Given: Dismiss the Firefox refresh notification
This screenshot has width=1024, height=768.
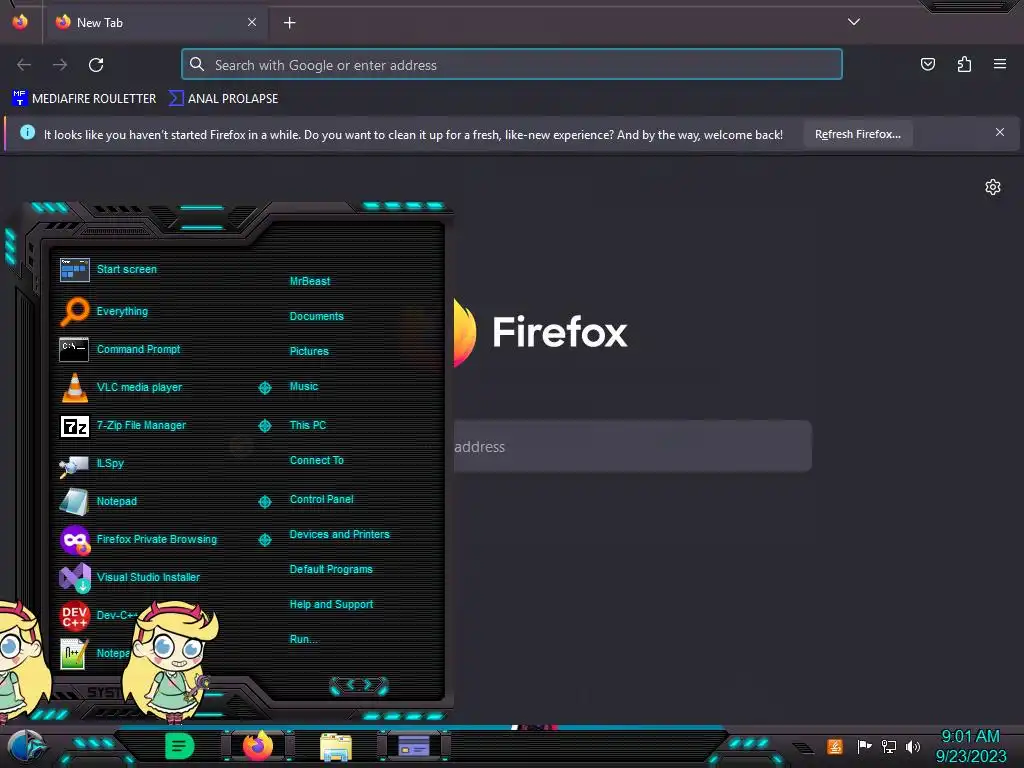Looking at the screenshot, I should [x=1000, y=133].
